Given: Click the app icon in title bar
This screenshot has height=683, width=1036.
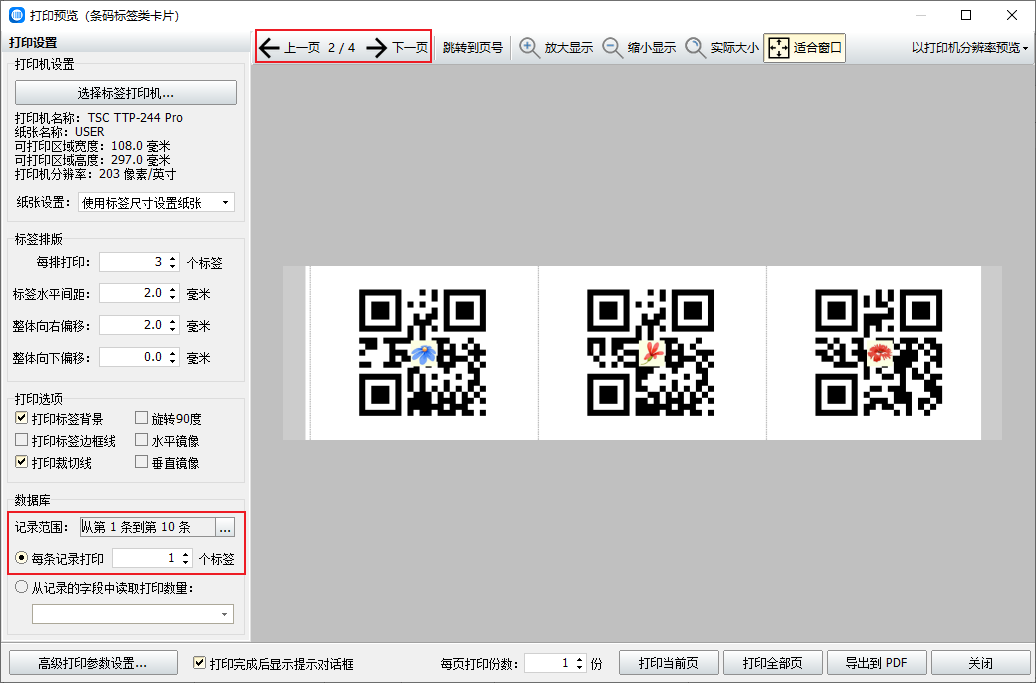Looking at the screenshot, I should pos(16,15).
